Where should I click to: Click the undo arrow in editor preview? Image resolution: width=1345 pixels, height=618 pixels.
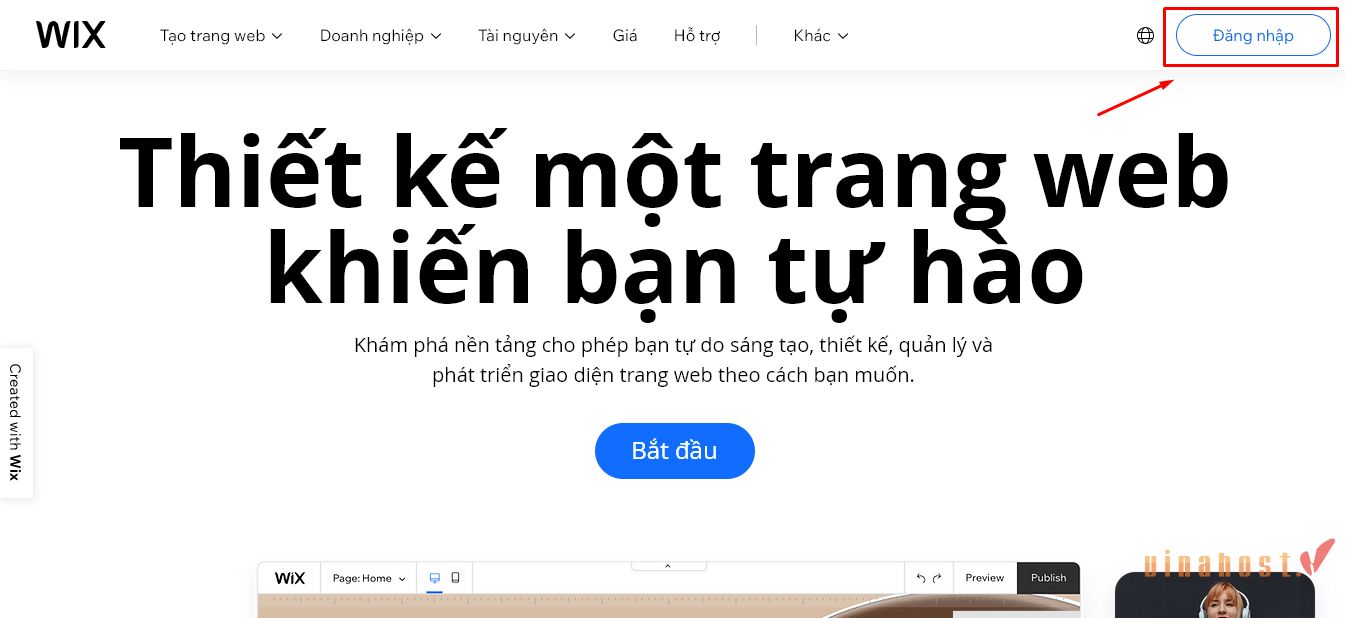point(921,578)
